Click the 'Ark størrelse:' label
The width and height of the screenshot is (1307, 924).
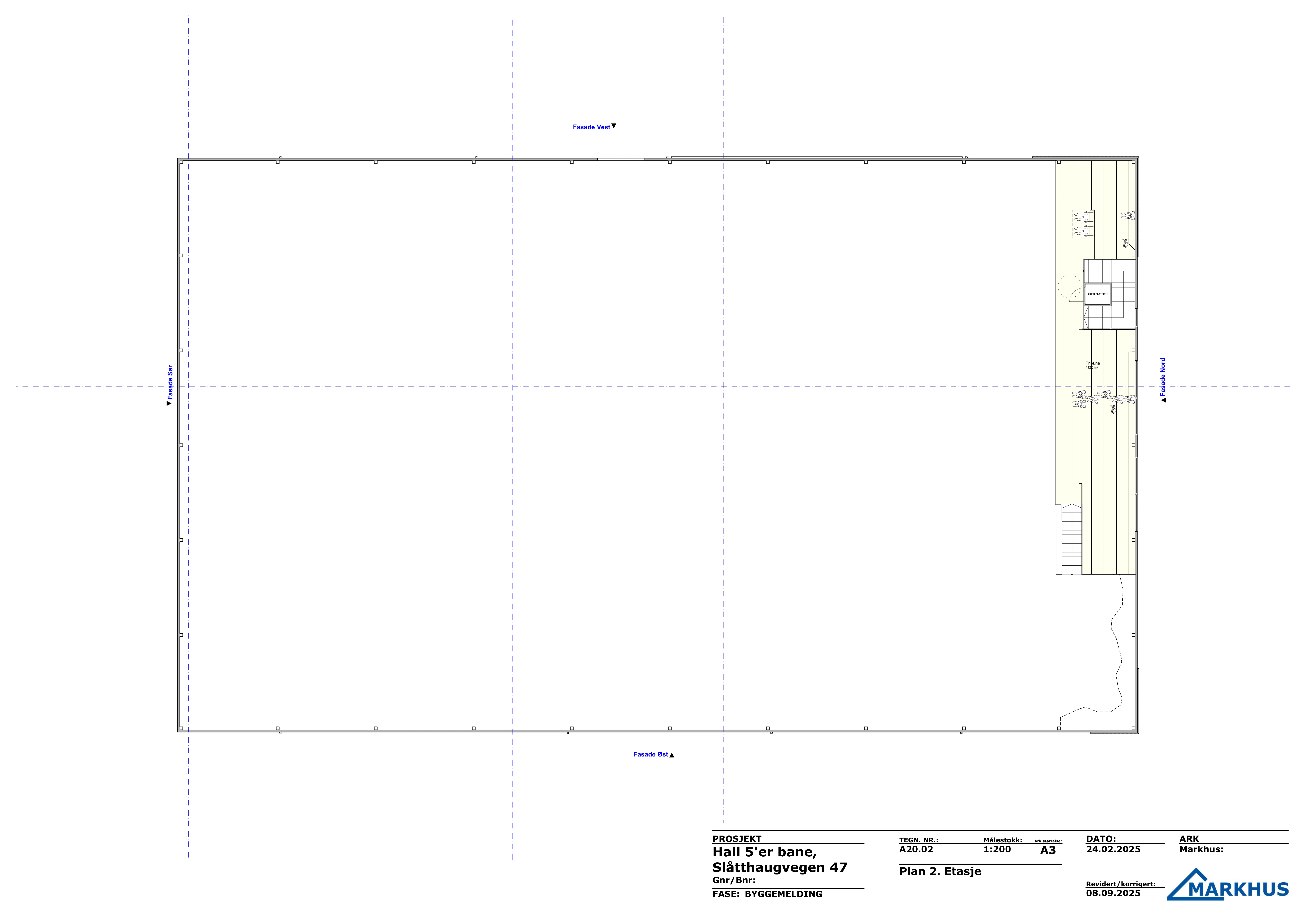tap(1048, 841)
